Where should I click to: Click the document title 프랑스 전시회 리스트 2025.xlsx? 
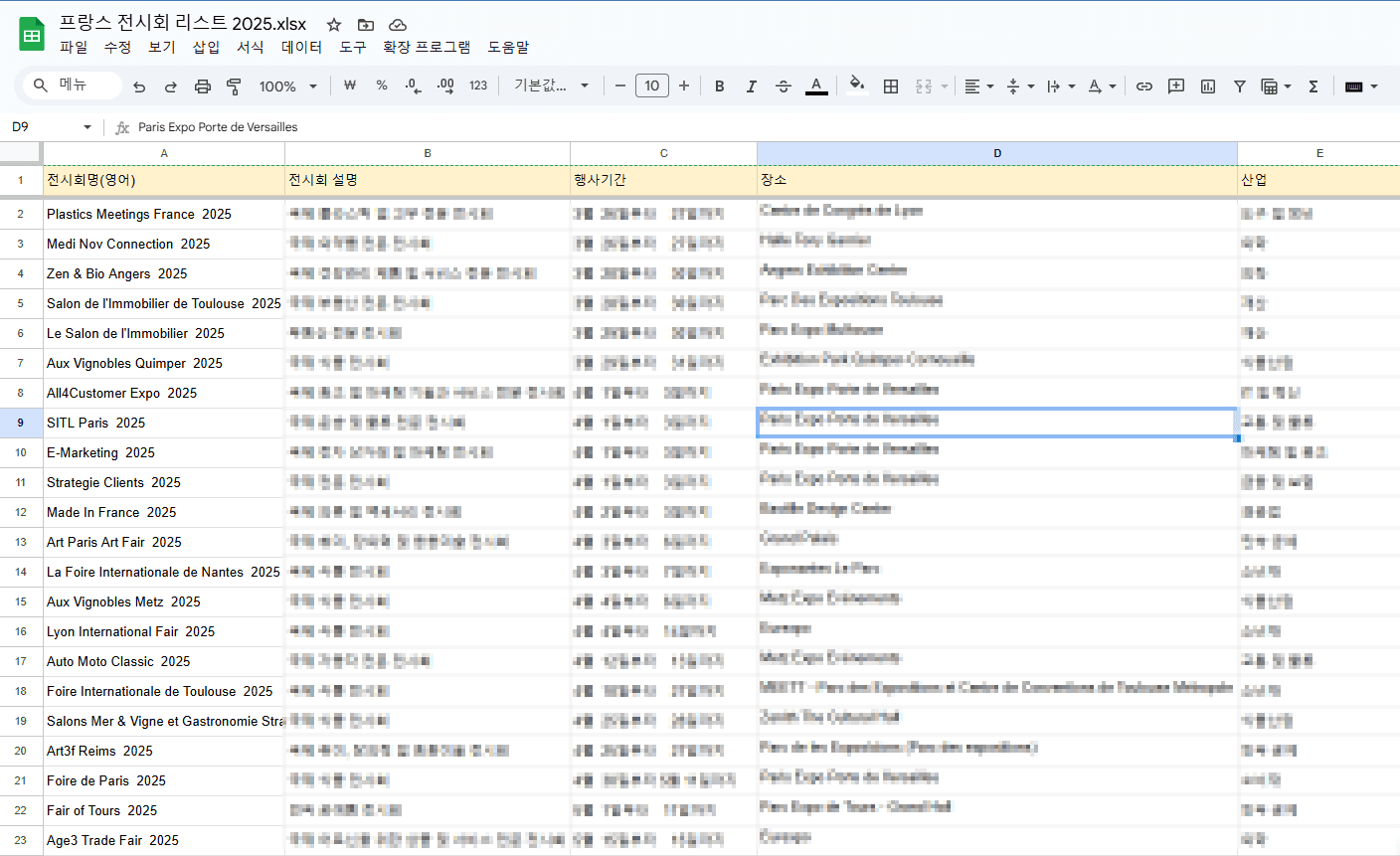(183, 24)
